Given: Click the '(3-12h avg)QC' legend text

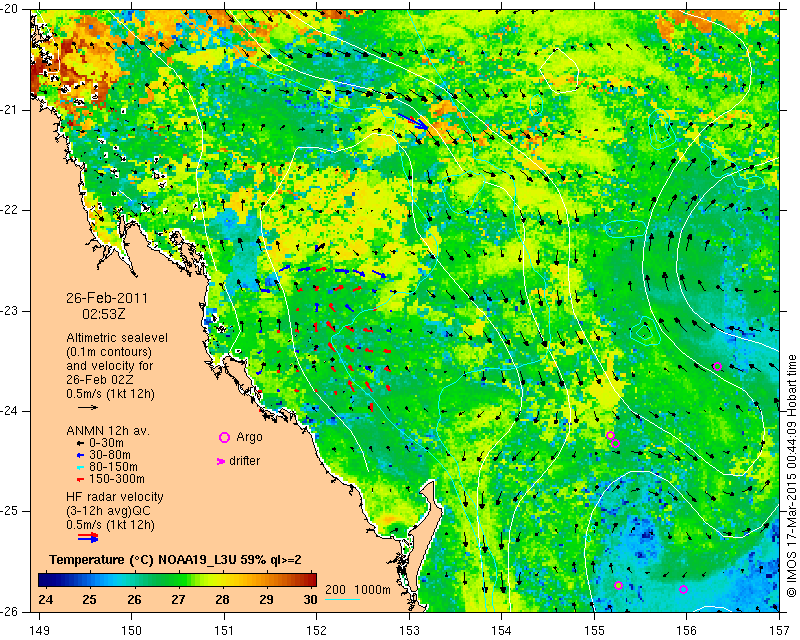Looking at the screenshot, I should tap(108, 511).
